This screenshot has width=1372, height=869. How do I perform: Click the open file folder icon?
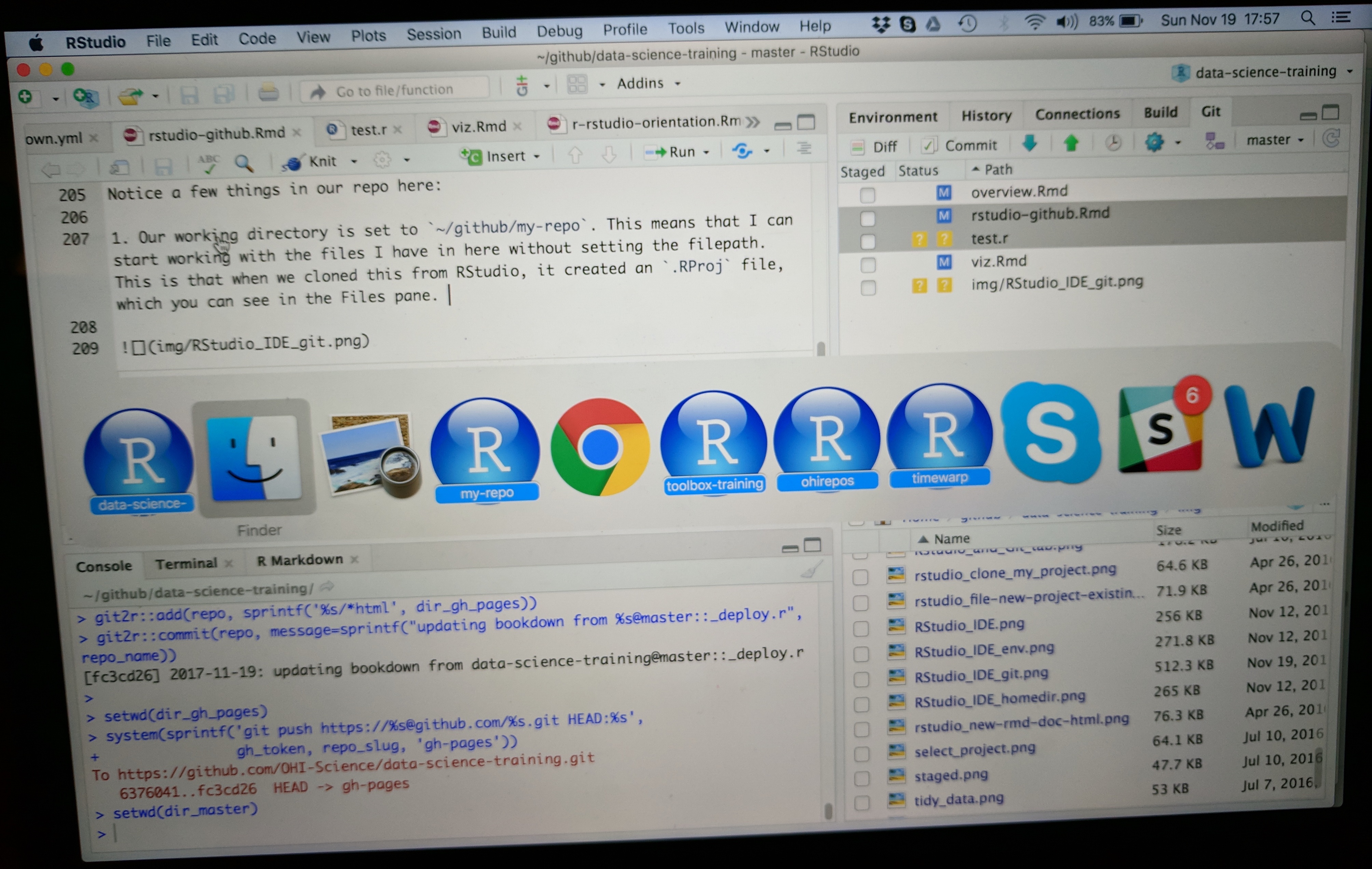131,96
